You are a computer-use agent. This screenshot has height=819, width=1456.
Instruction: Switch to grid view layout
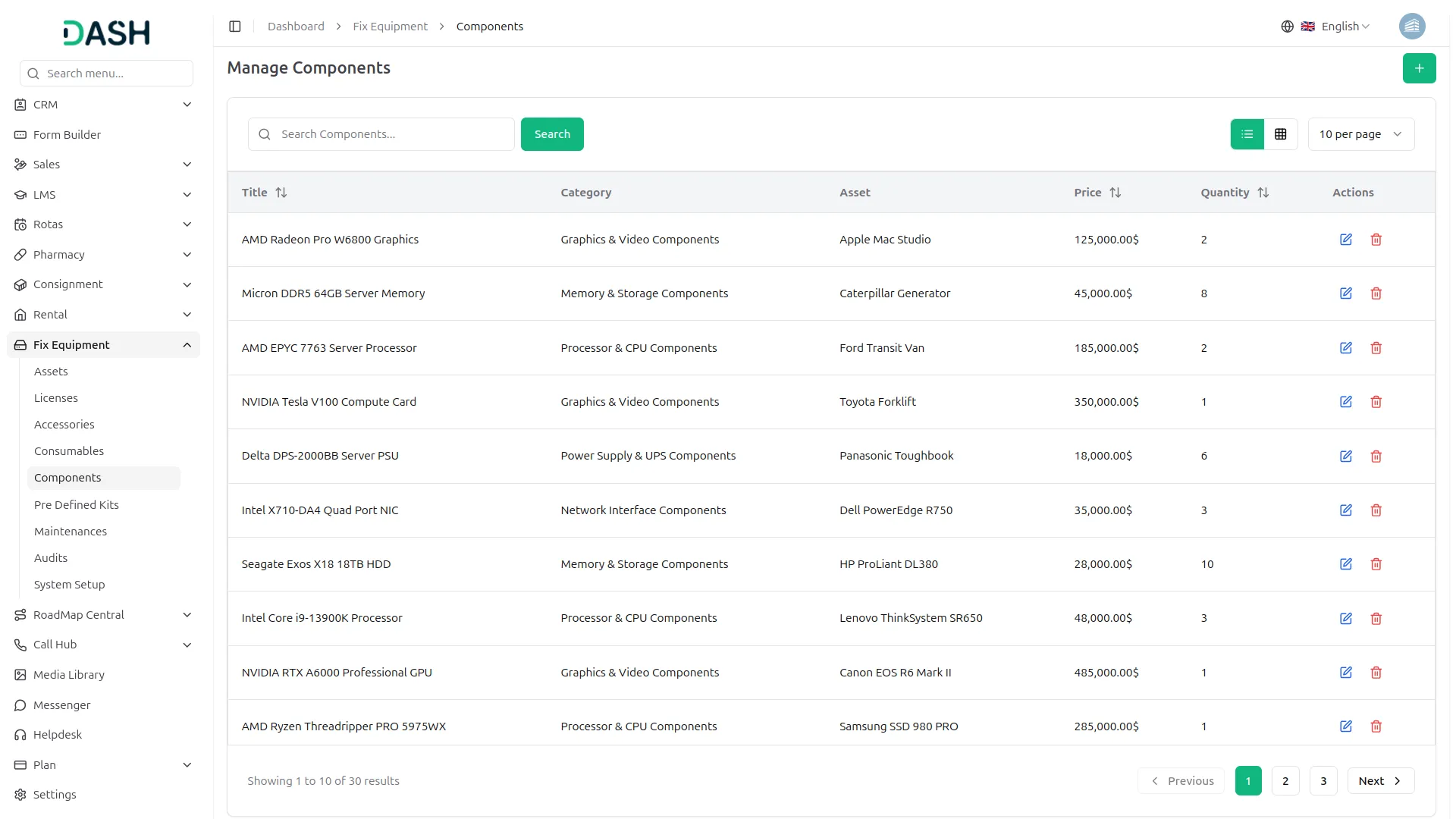(1280, 134)
